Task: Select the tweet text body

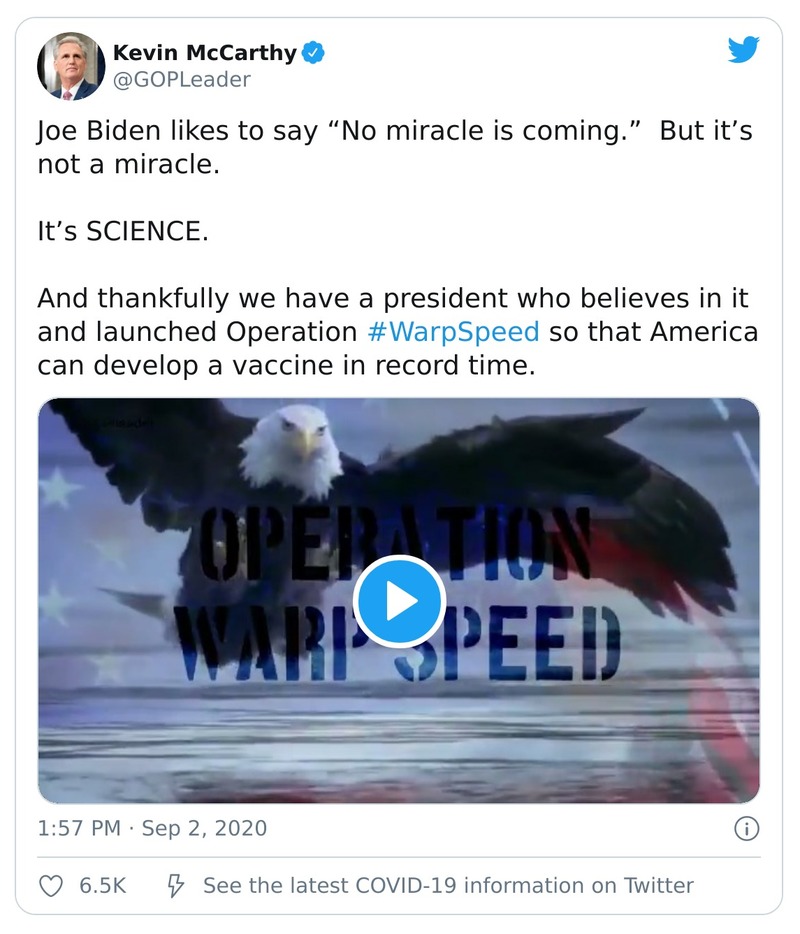Action: (x=400, y=250)
